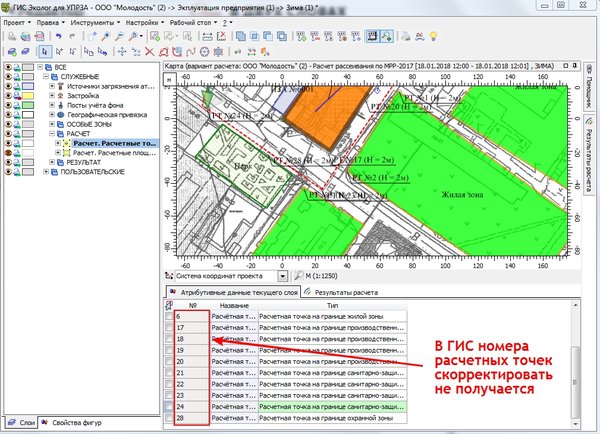Expand the РЕЗУЛЬТАТ tree group
The width and height of the screenshot is (600, 434).
(52, 162)
